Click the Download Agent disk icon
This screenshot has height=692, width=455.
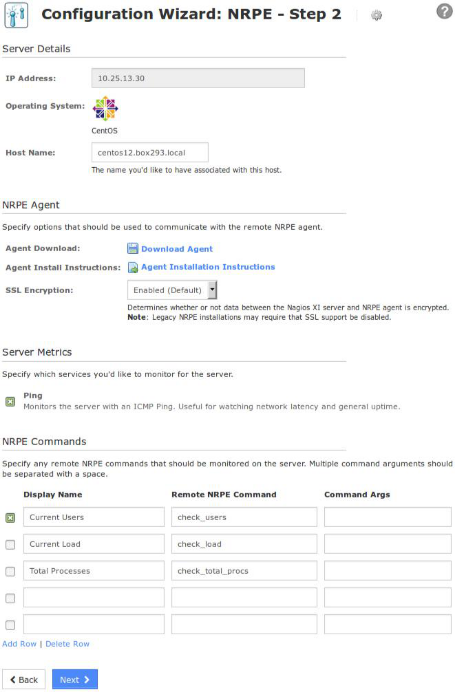click(132, 248)
